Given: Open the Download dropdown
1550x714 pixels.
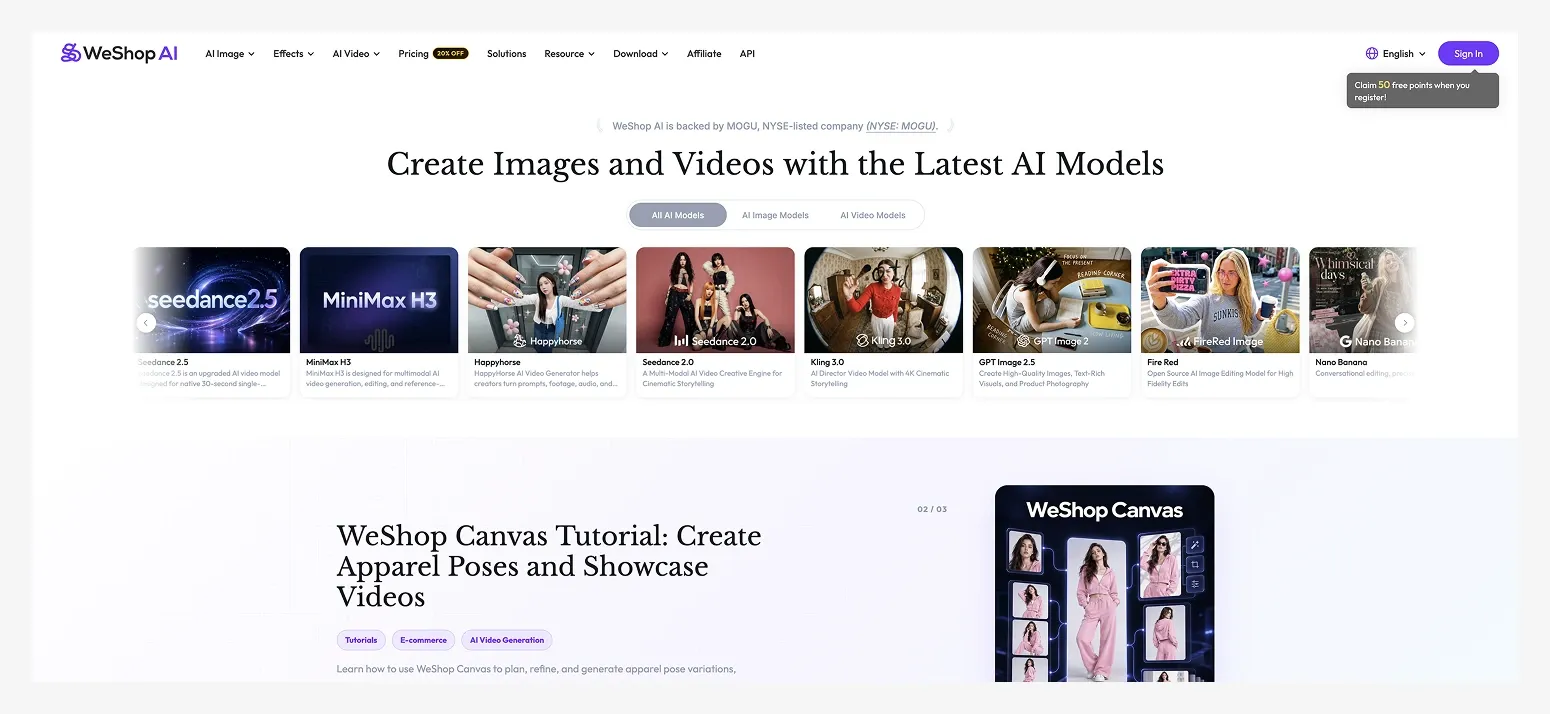Looking at the screenshot, I should point(641,54).
